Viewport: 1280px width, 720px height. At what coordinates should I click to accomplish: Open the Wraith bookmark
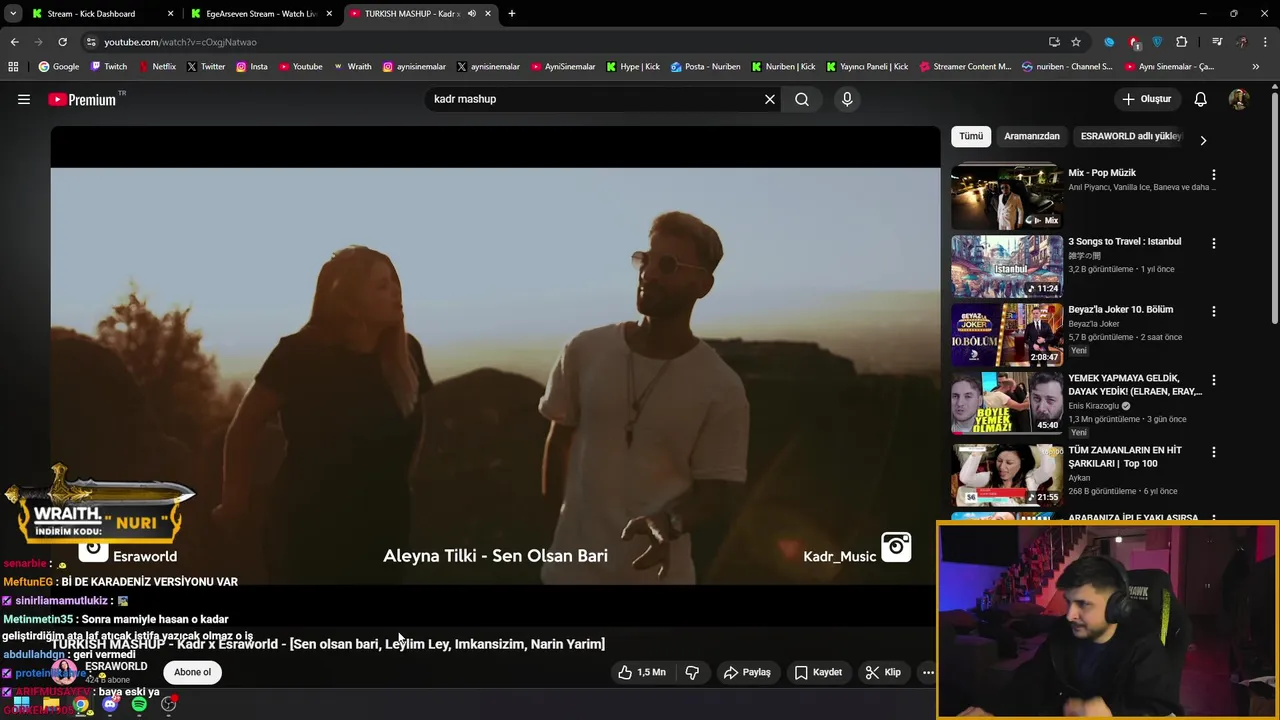tap(352, 67)
